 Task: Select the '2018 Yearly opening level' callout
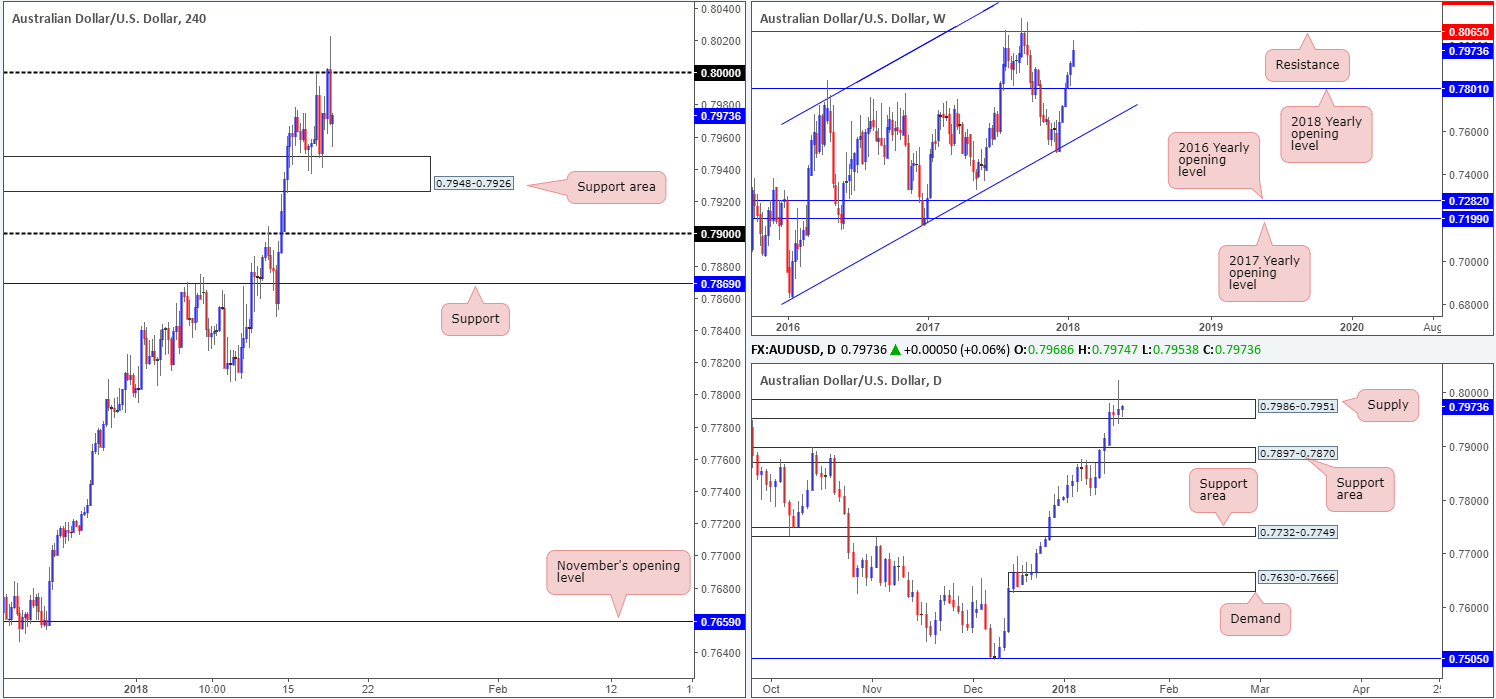pyautogui.click(x=1325, y=133)
